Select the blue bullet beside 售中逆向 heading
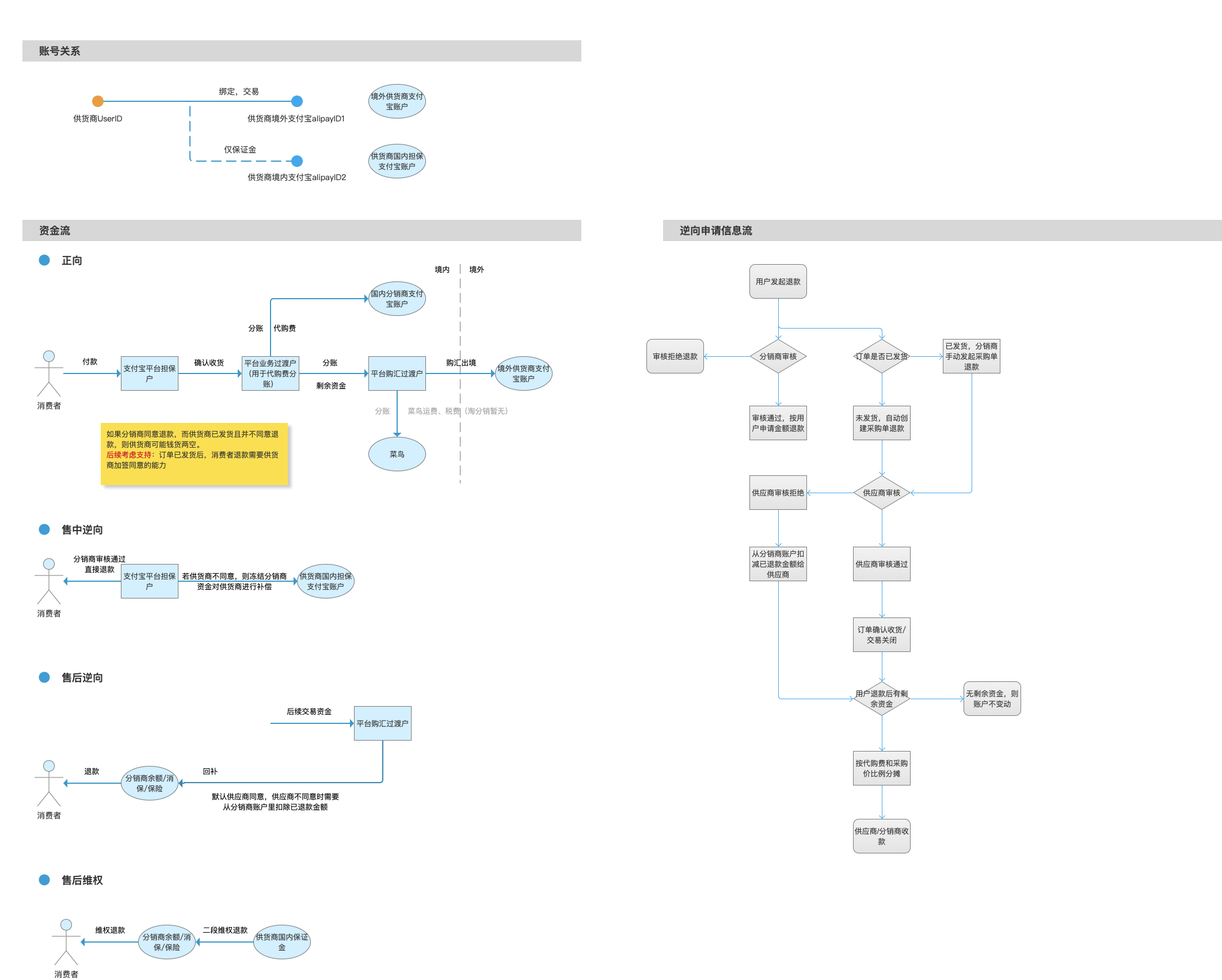This screenshot has width=1222, height=980. pyautogui.click(x=44, y=529)
